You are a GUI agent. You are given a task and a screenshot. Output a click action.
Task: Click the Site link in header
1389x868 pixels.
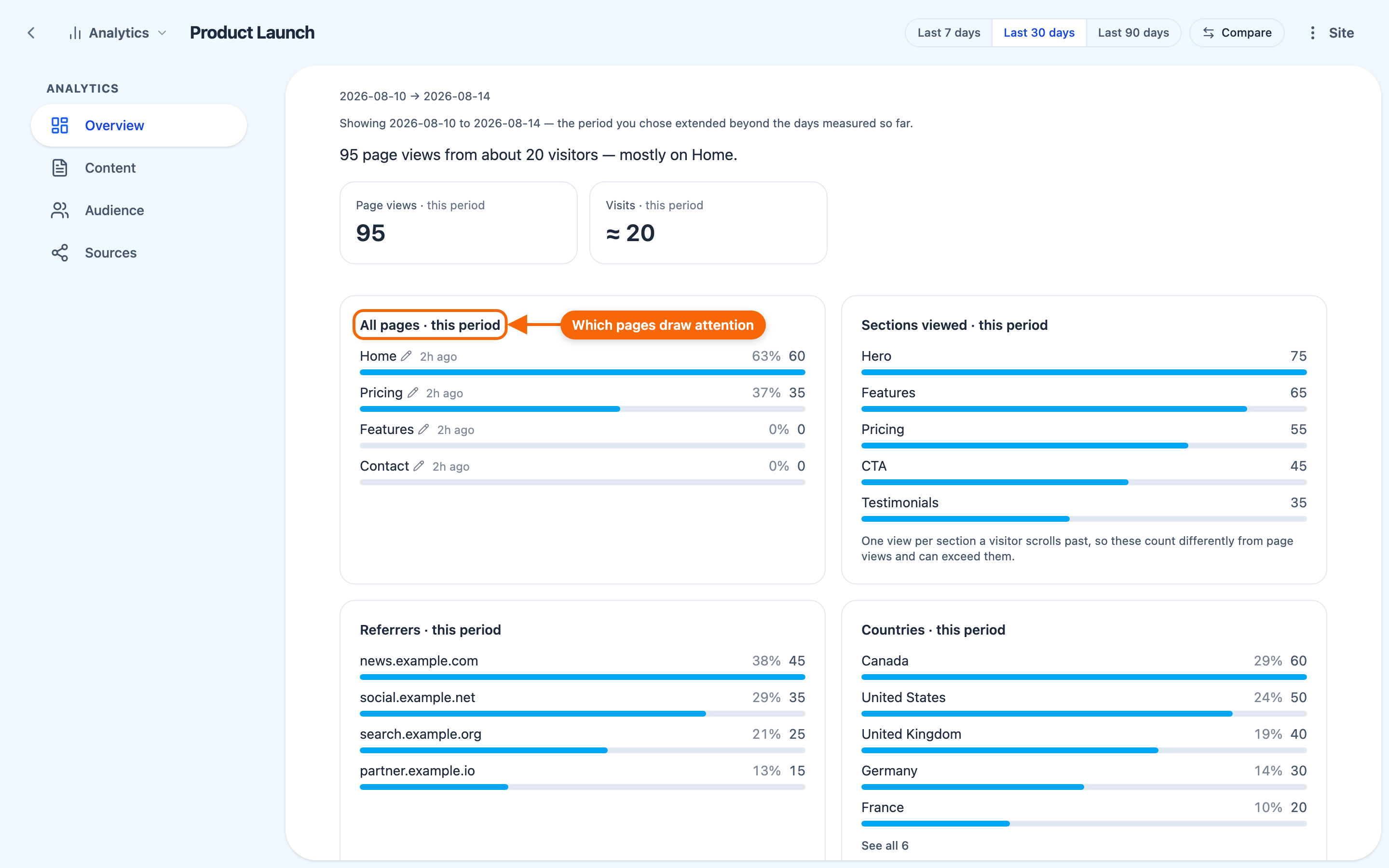1341,33
